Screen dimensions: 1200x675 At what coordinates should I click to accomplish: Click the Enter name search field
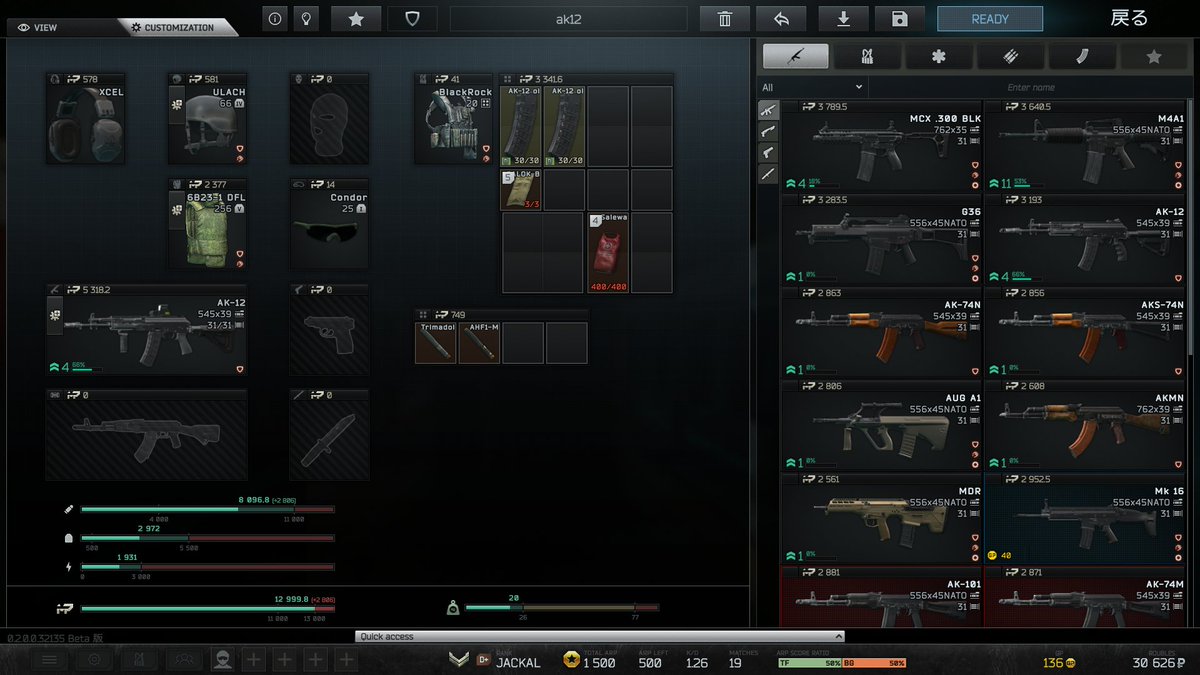1031,88
